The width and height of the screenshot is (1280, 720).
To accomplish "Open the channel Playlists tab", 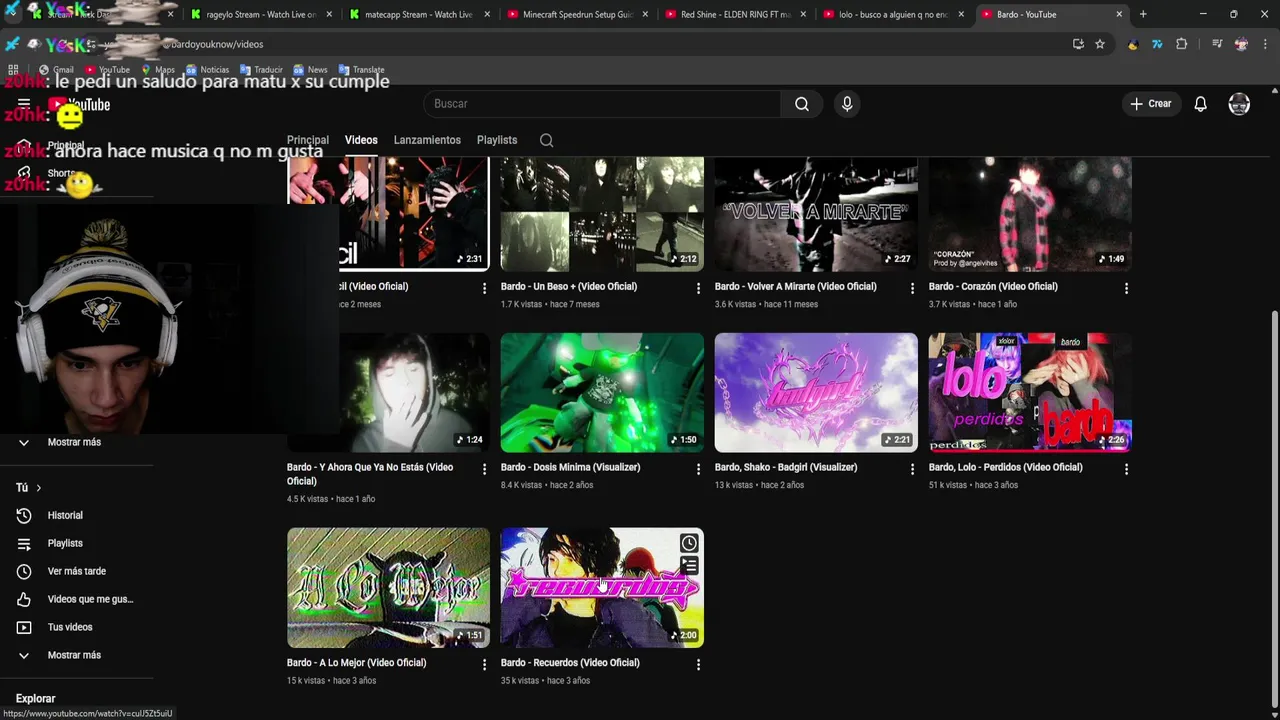I will pos(497,140).
